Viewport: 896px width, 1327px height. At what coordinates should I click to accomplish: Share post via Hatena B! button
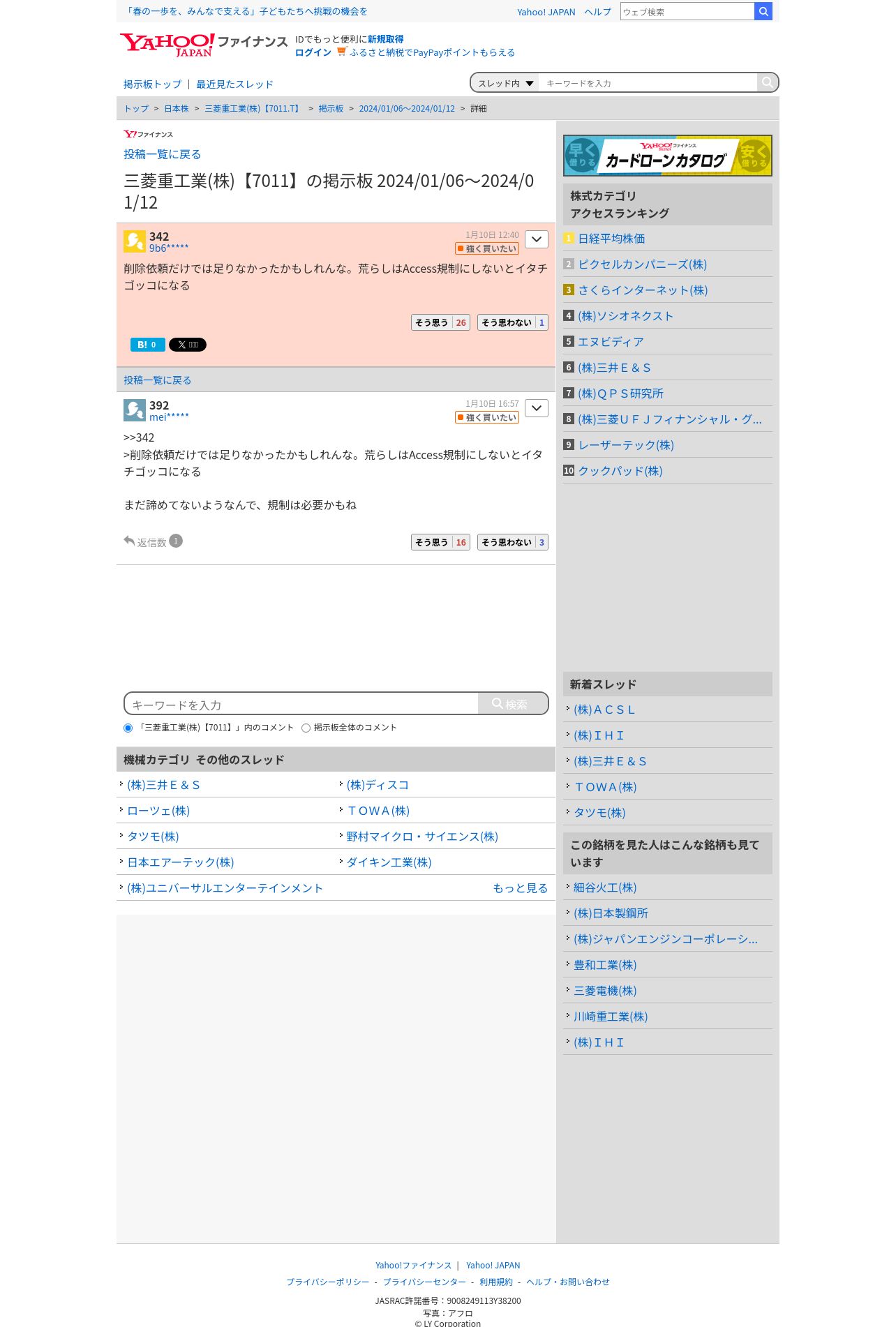point(147,345)
